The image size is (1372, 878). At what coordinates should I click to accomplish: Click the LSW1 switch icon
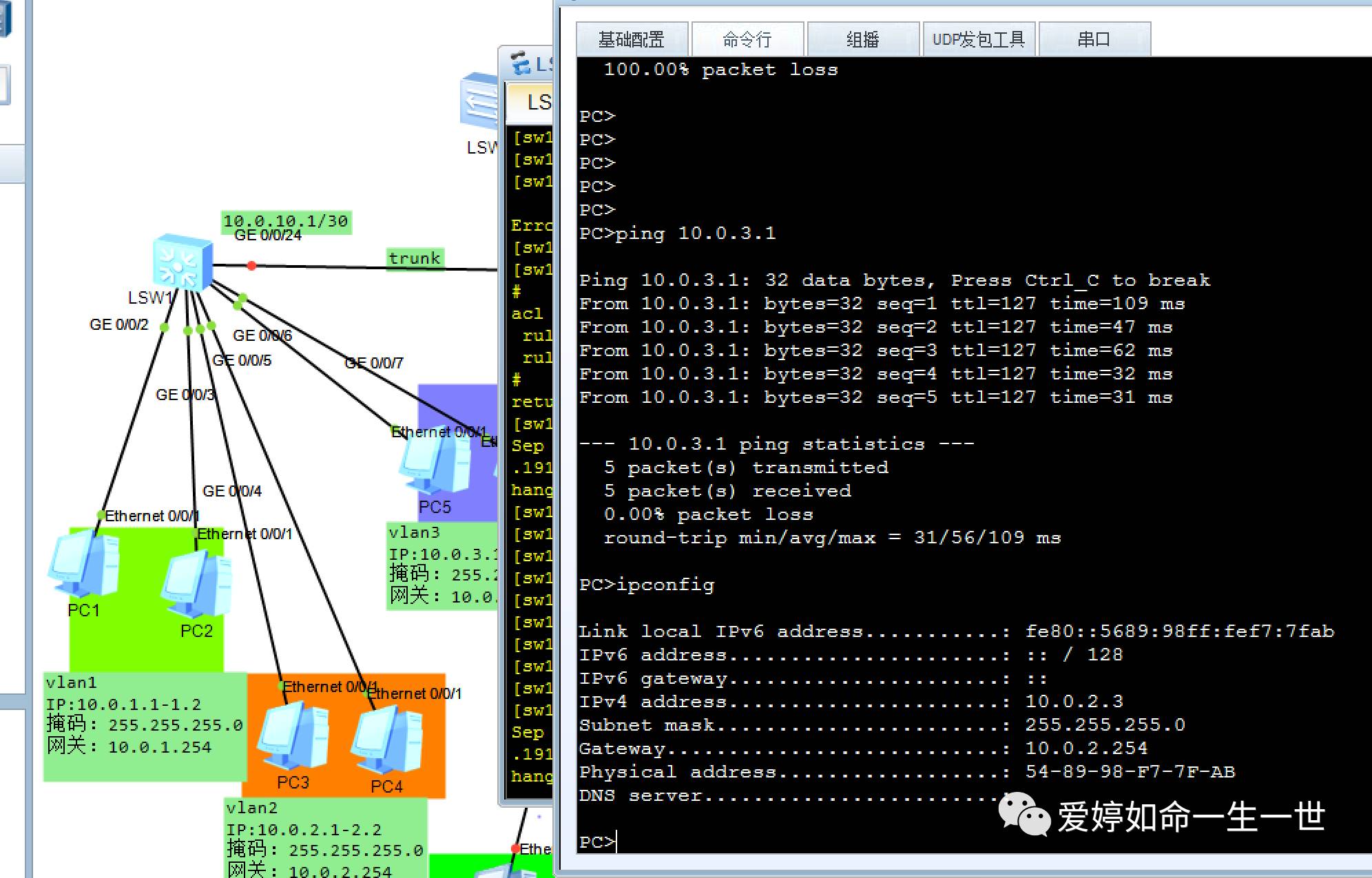(x=182, y=262)
